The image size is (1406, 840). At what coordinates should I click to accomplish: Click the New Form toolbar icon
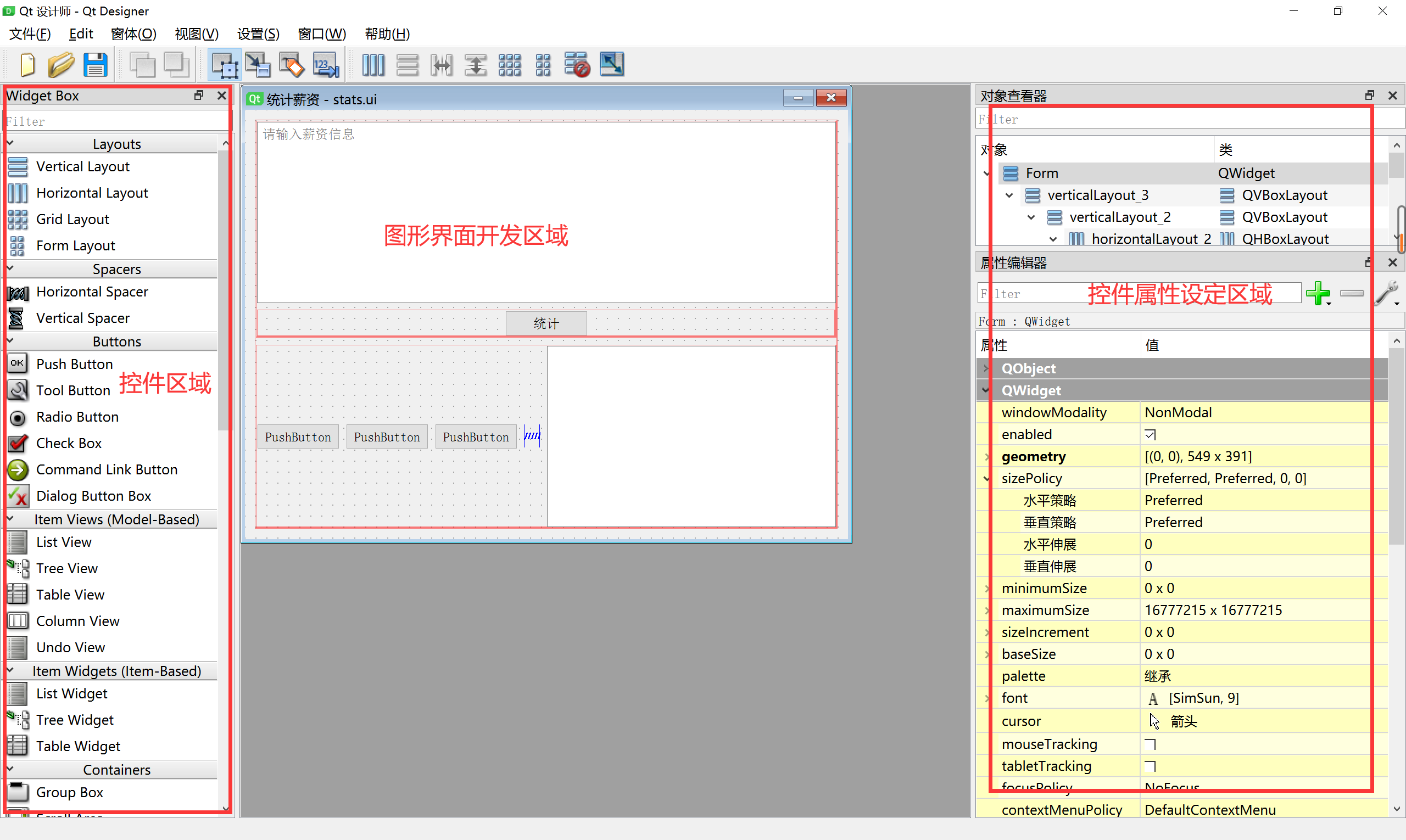tap(27, 65)
